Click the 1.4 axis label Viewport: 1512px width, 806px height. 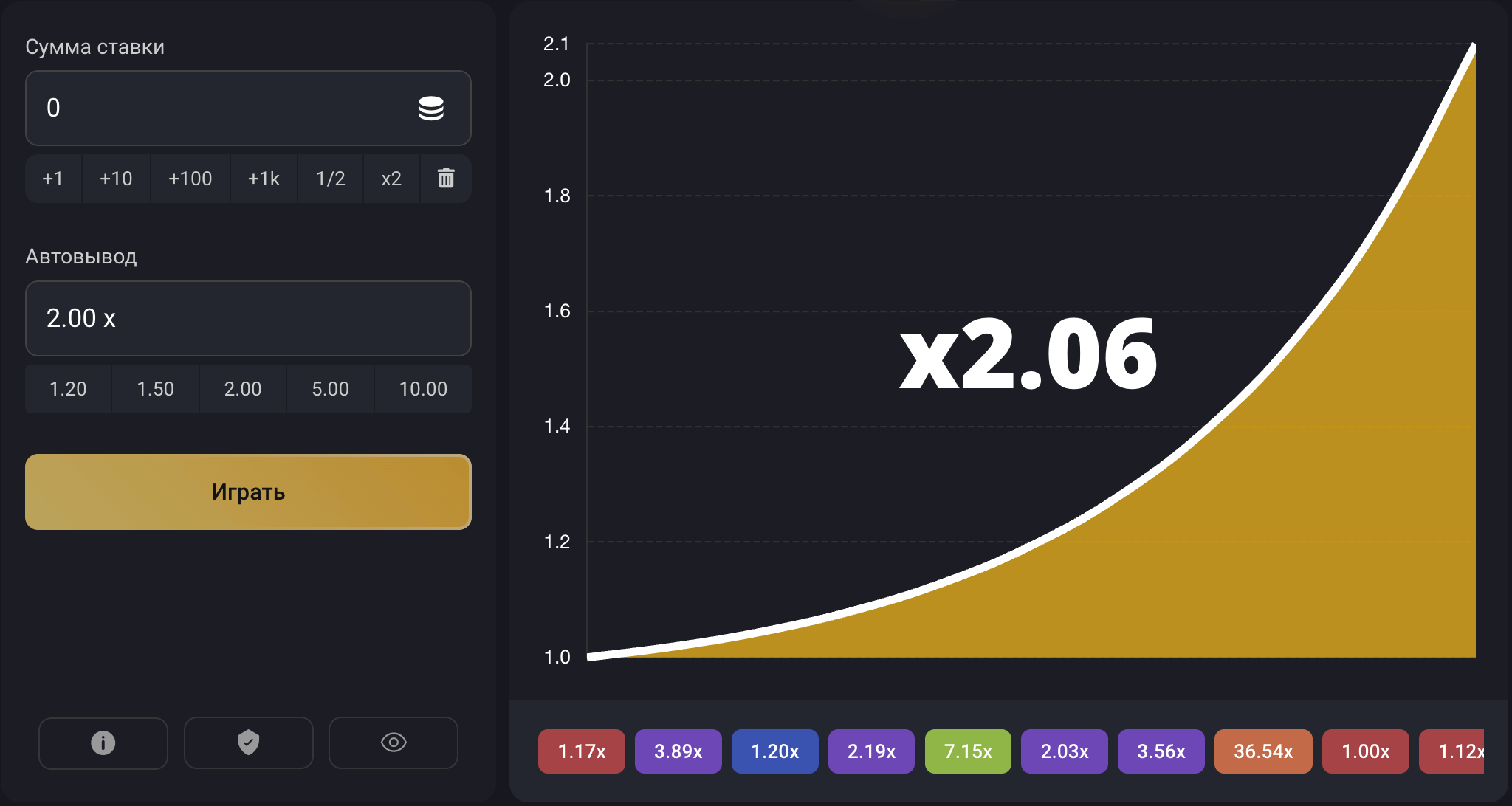(557, 426)
